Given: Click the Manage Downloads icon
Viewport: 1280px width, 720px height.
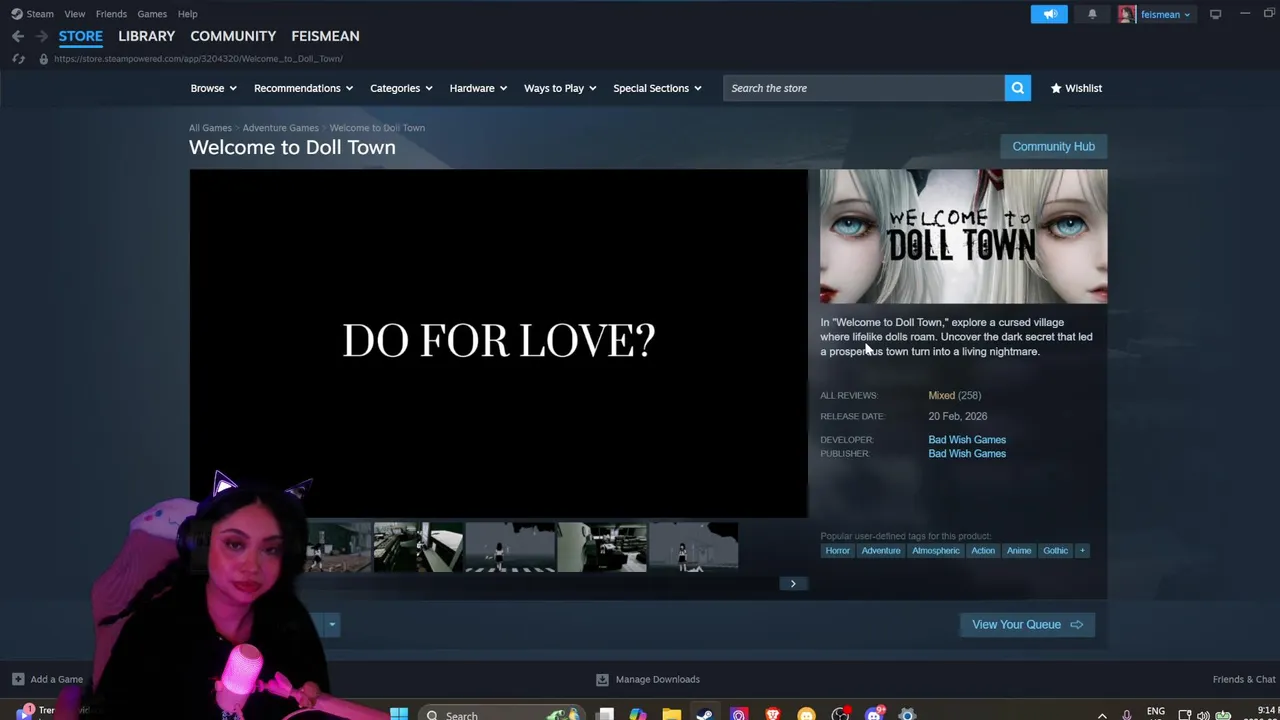Looking at the screenshot, I should click(x=602, y=679).
